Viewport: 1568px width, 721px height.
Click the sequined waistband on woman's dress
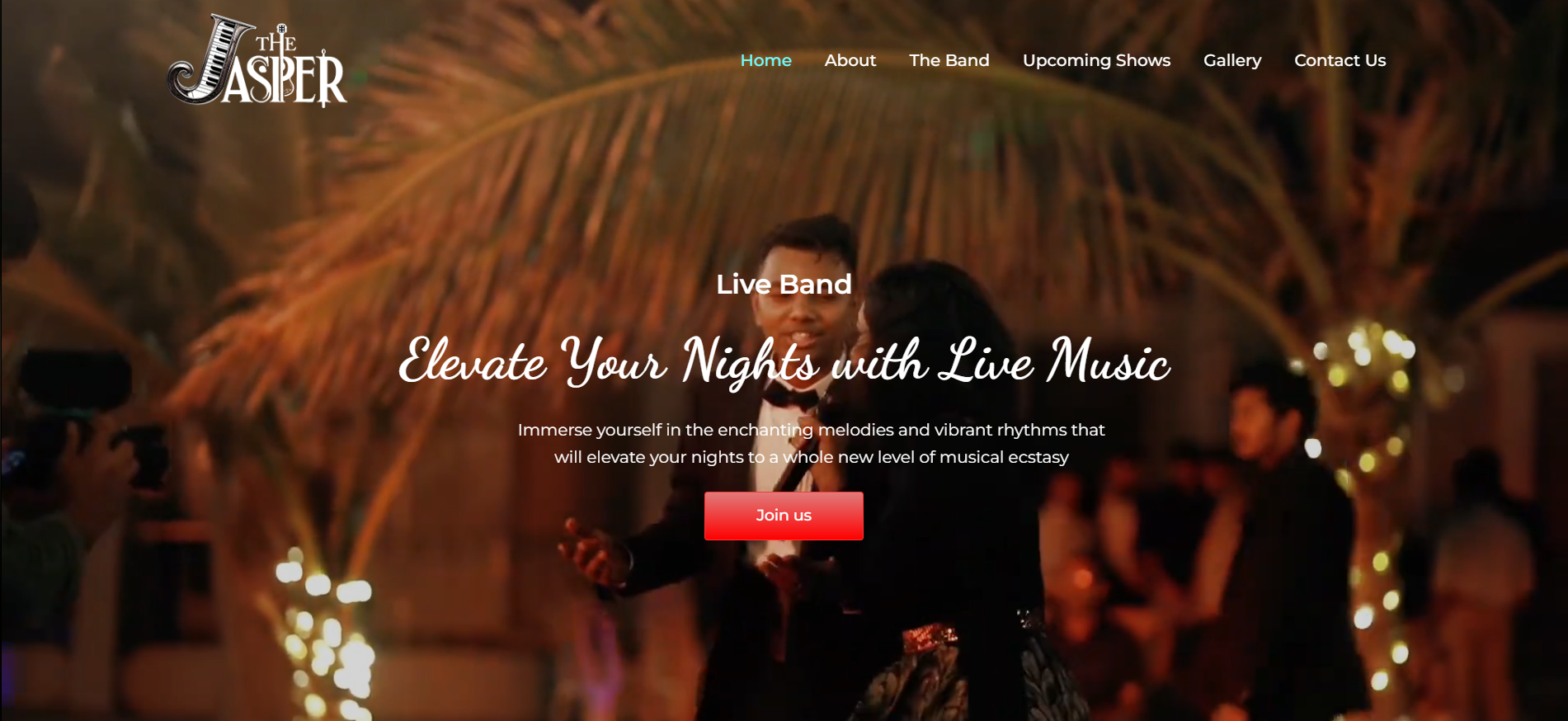coord(930,636)
